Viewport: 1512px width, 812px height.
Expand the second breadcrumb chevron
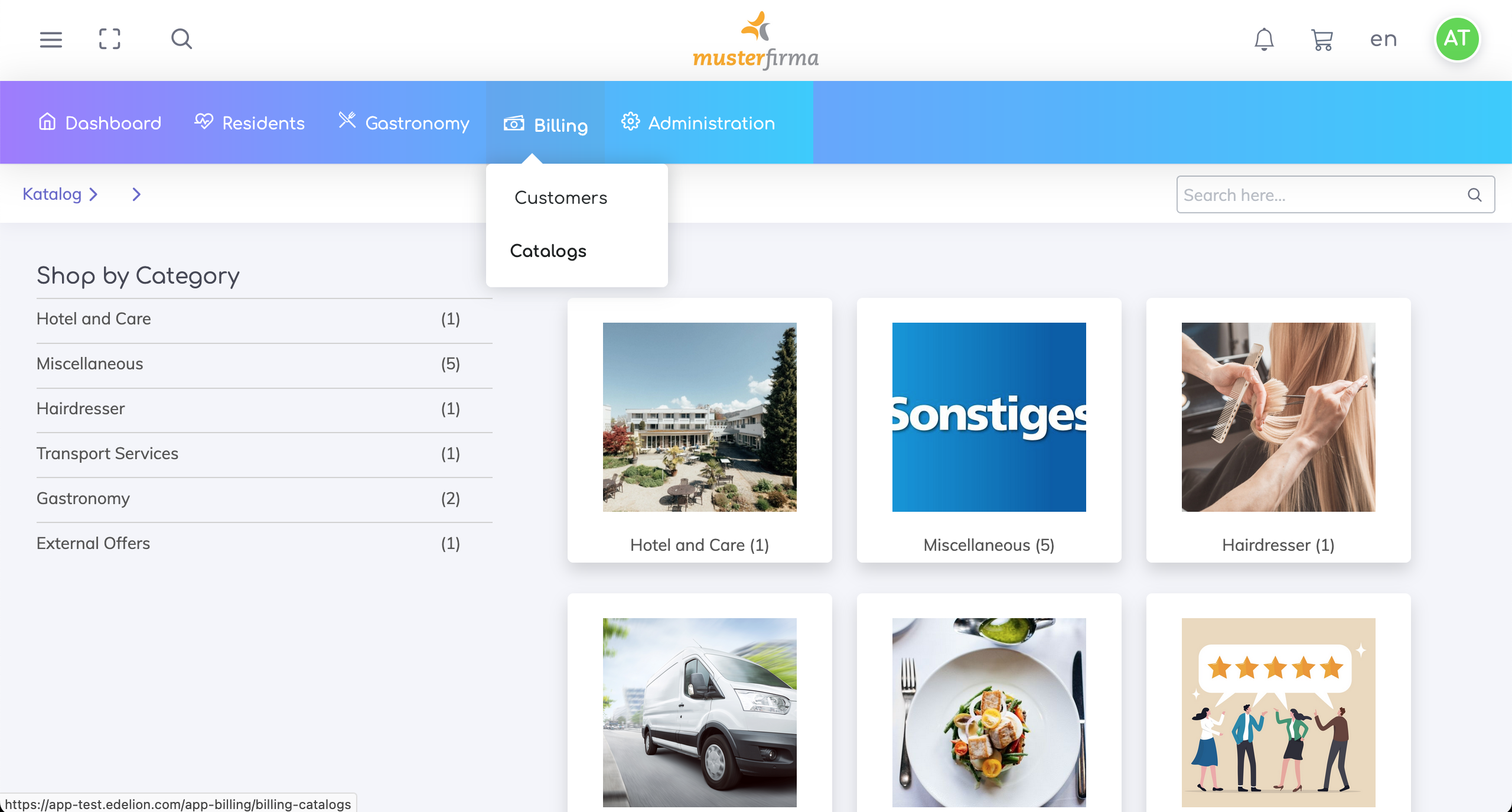(136, 194)
